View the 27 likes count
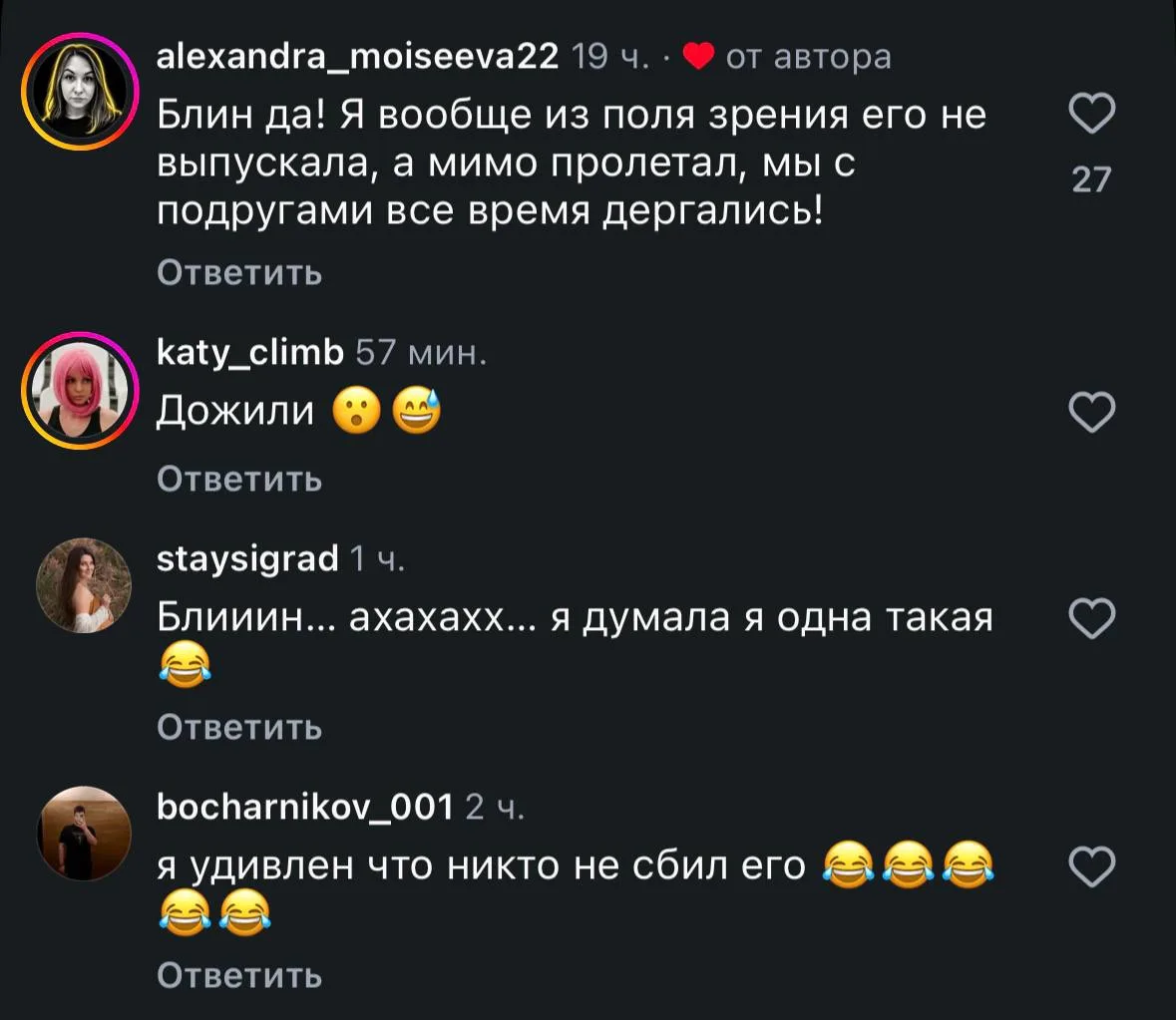The width and height of the screenshot is (1176, 1020). point(1091,179)
